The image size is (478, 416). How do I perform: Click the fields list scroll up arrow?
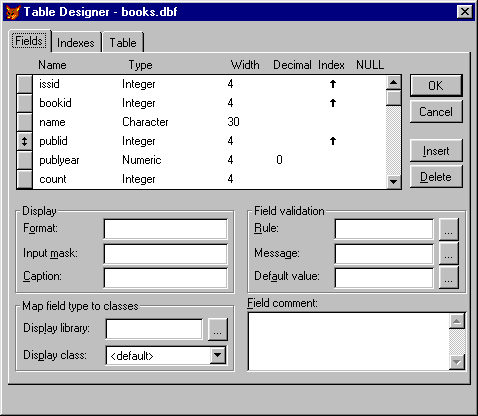tap(394, 82)
